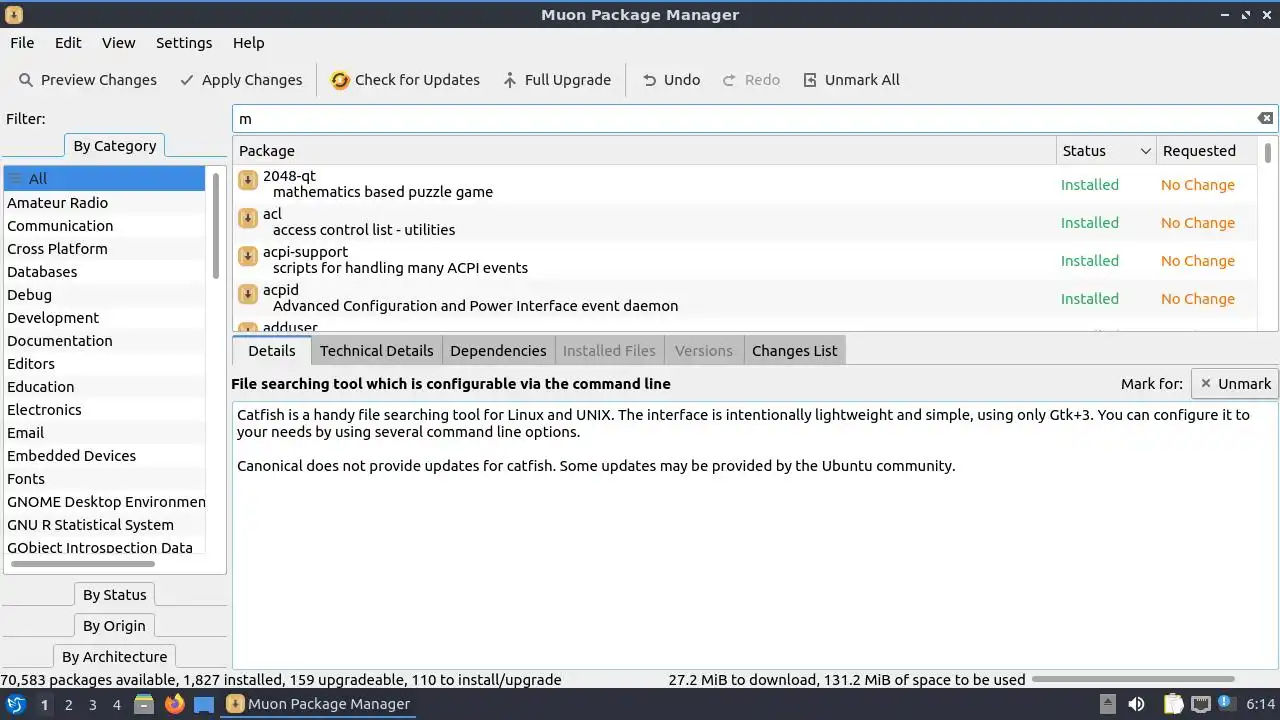
Task: Select the Documentation category
Action: (104, 341)
